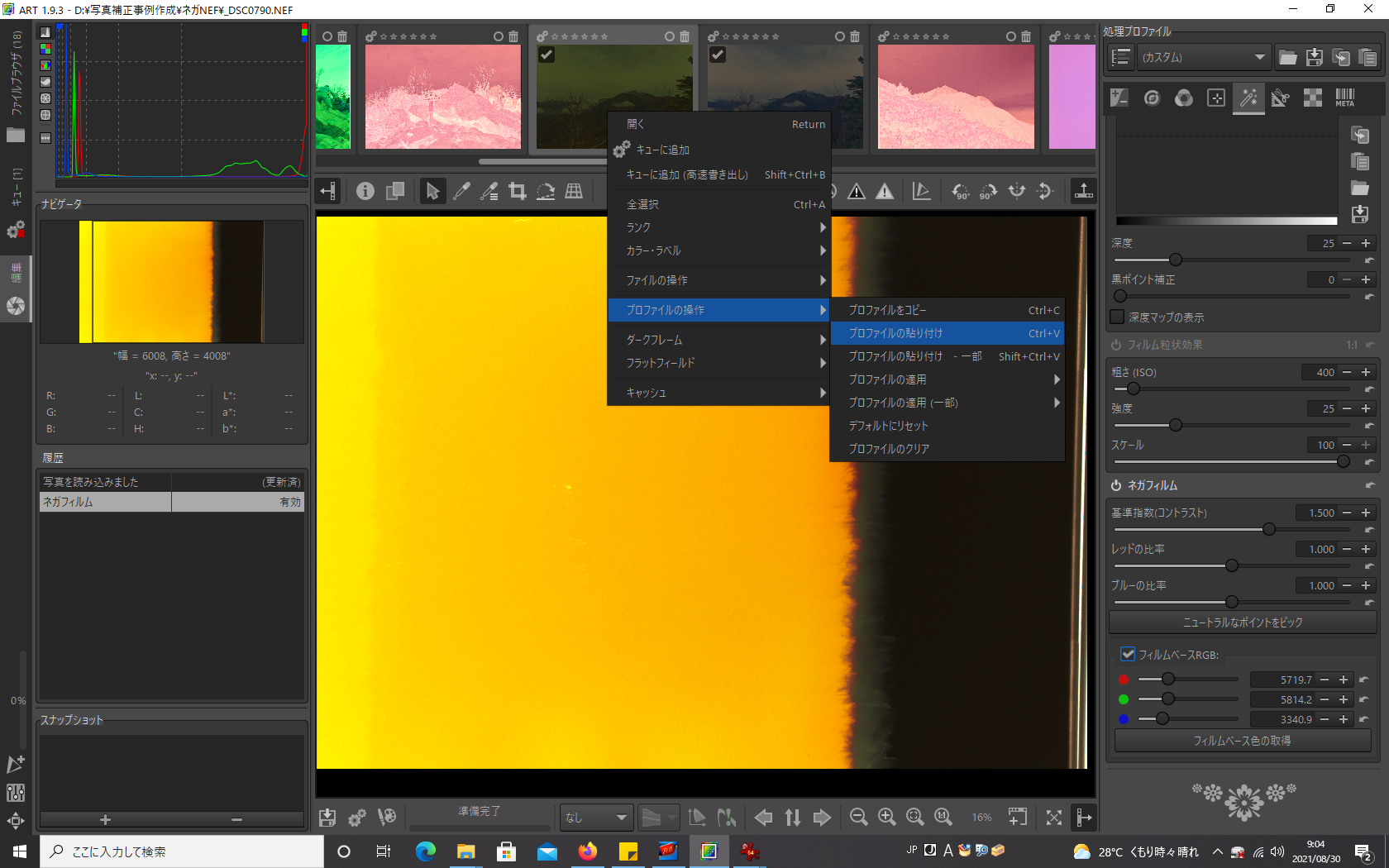This screenshot has height=868, width=1389.
Task: Flip the image horizontally
Action: [1017, 192]
